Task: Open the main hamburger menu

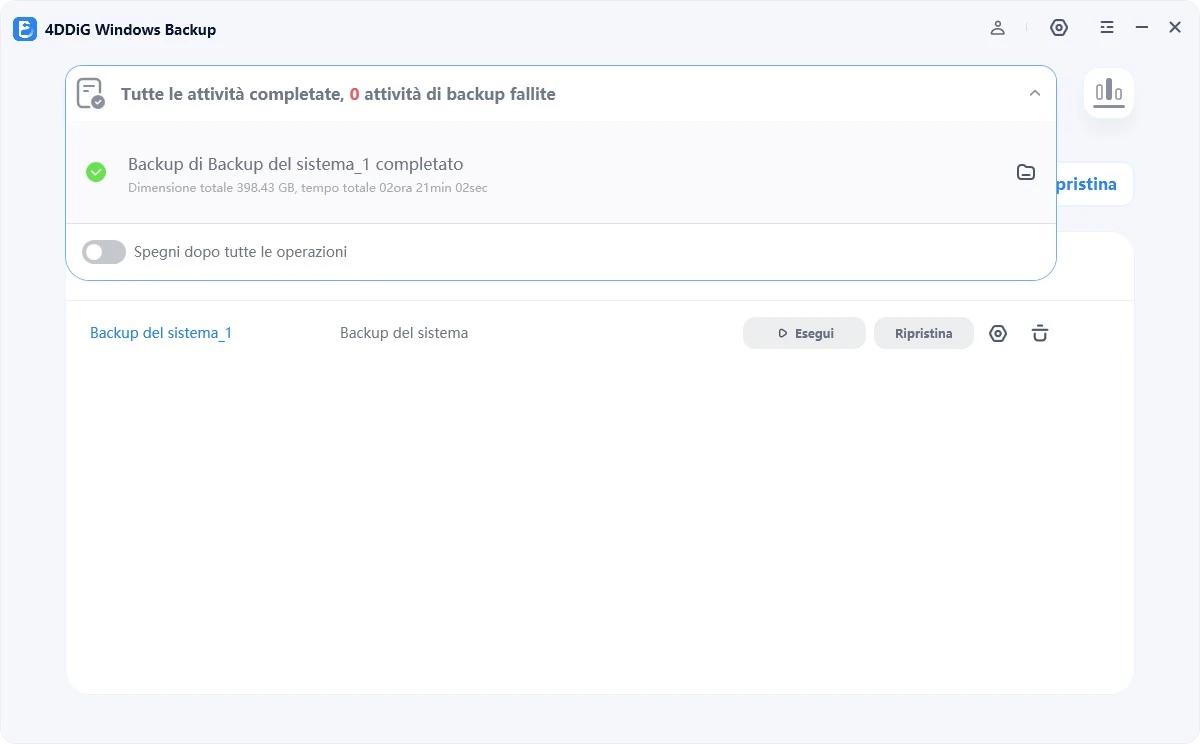Action: tap(1107, 28)
